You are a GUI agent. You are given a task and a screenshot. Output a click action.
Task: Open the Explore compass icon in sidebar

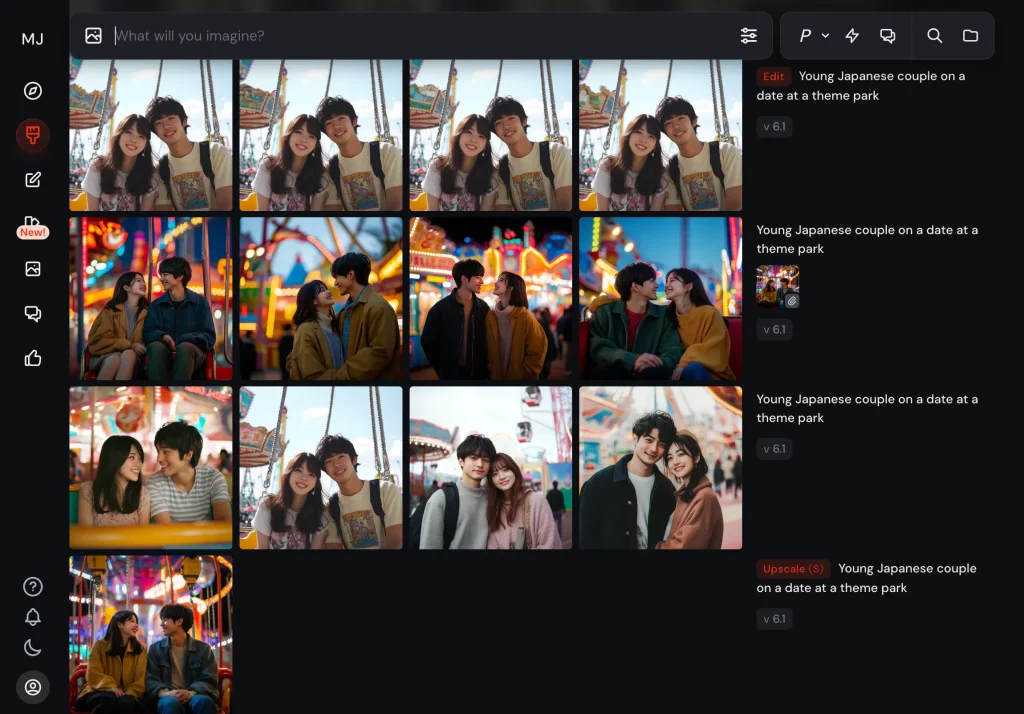click(x=33, y=91)
